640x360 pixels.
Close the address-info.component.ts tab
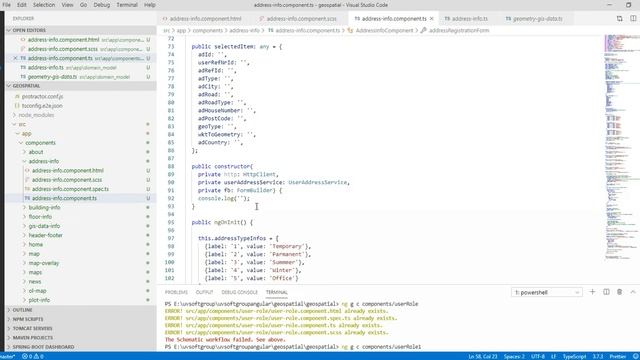(432, 19)
